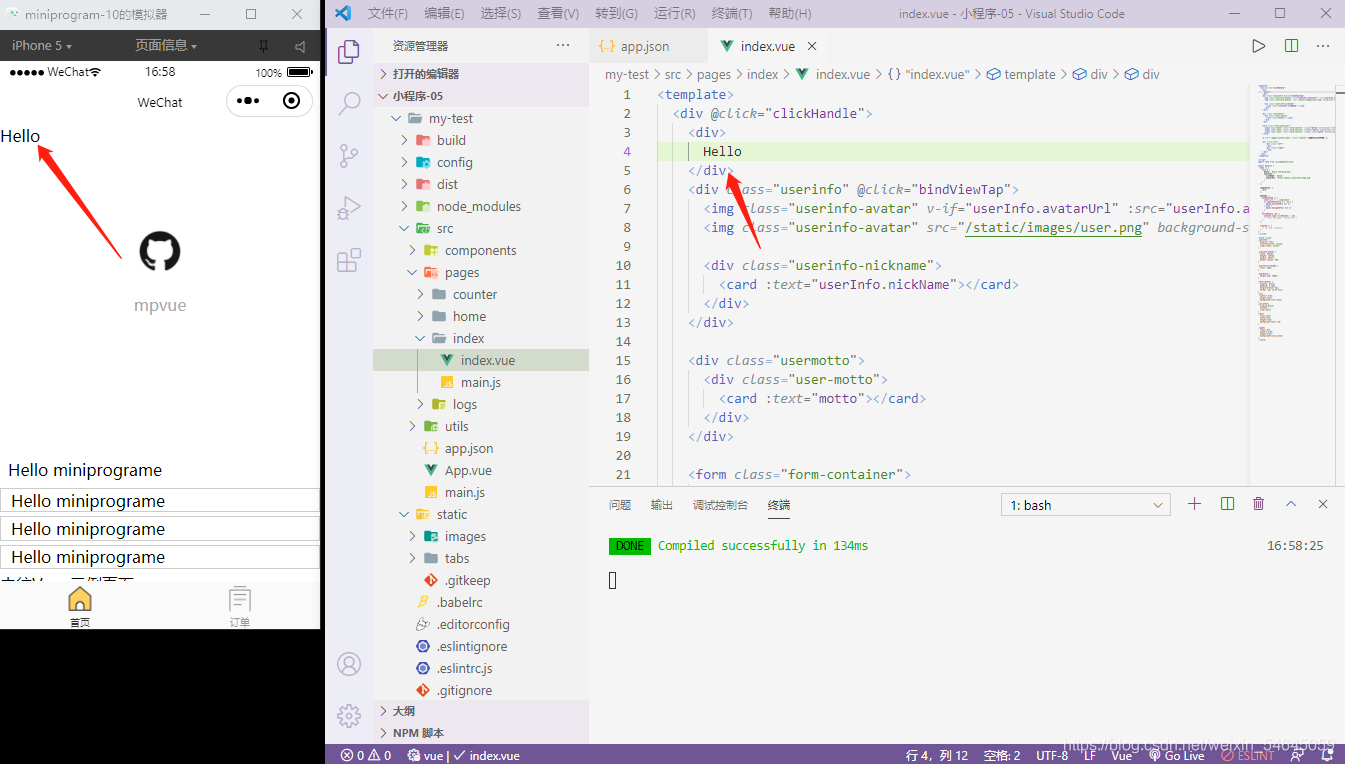The image size is (1345, 764).
Task: Click the code minimap
Action: coord(1294,215)
